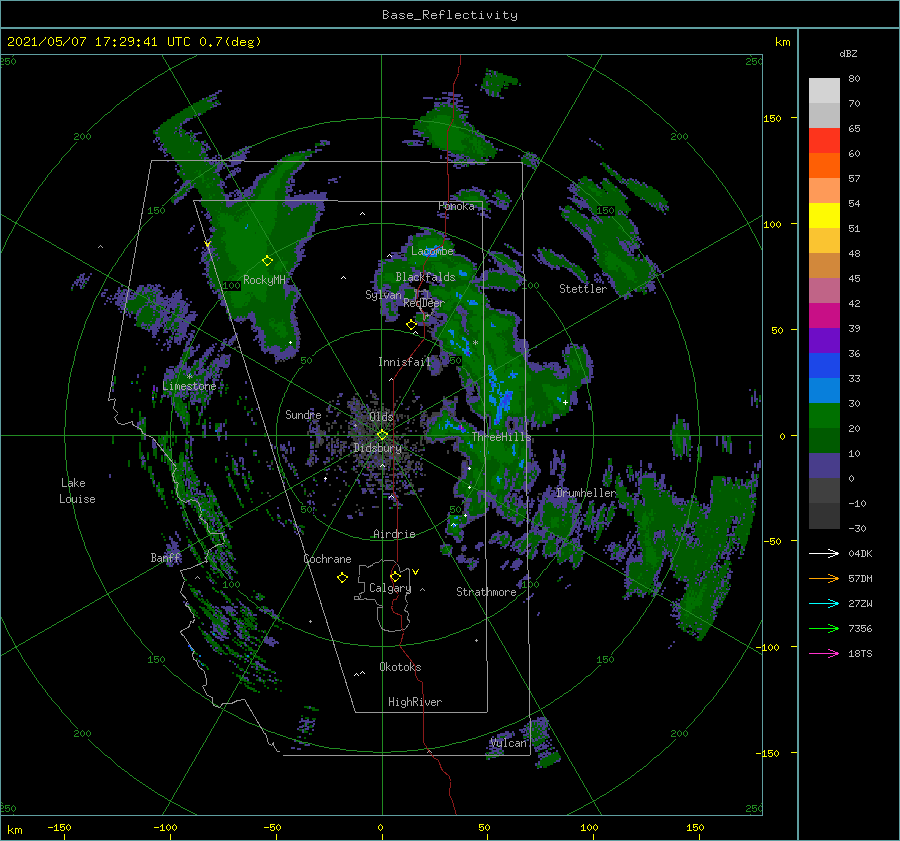Click the Lacombe city label
Screen dimensions: 900x841
pyautogui.click(x=432, y=251)
